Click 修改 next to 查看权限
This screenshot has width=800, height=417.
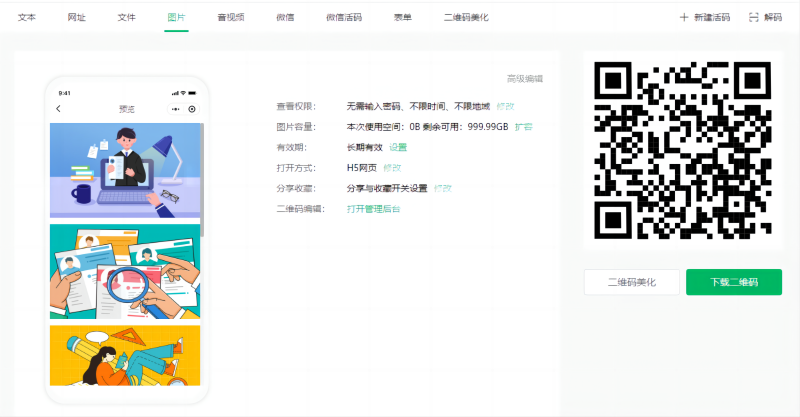coord(505,105)
